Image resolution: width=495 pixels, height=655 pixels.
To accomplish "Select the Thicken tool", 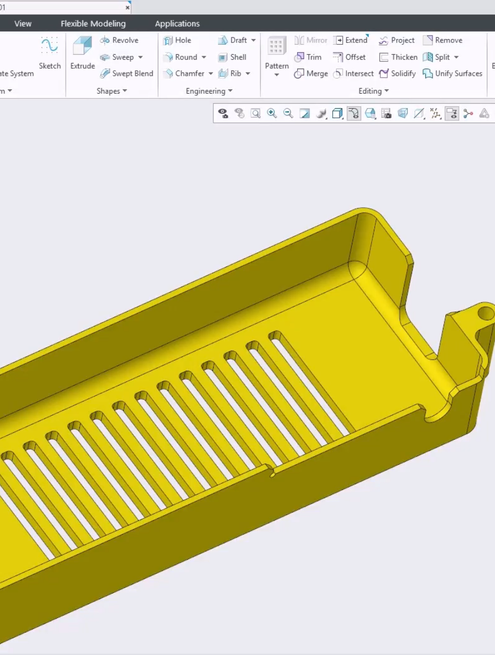I will (x=398, y=57).
